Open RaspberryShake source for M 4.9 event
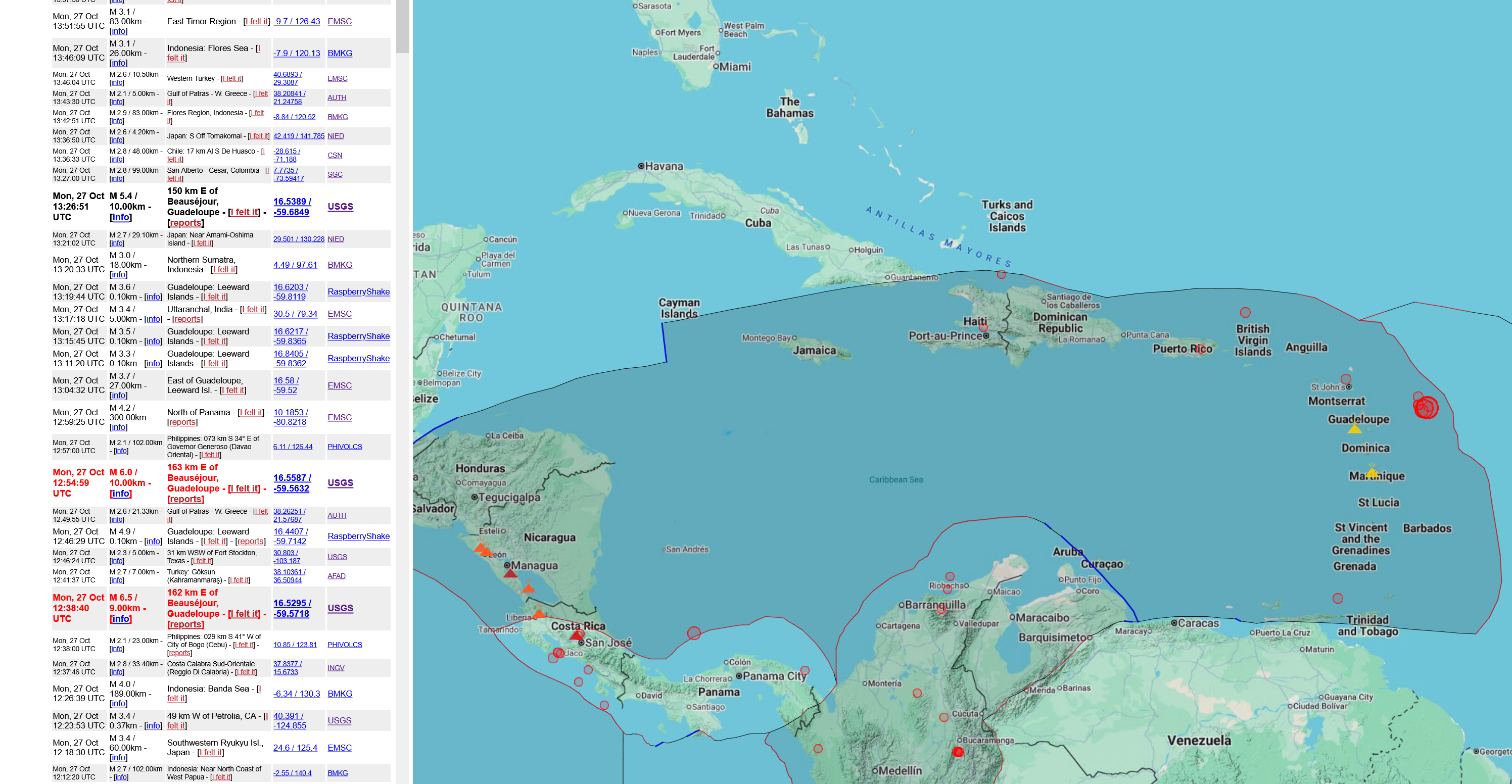 pyautogui.click(x=358, y=536)
